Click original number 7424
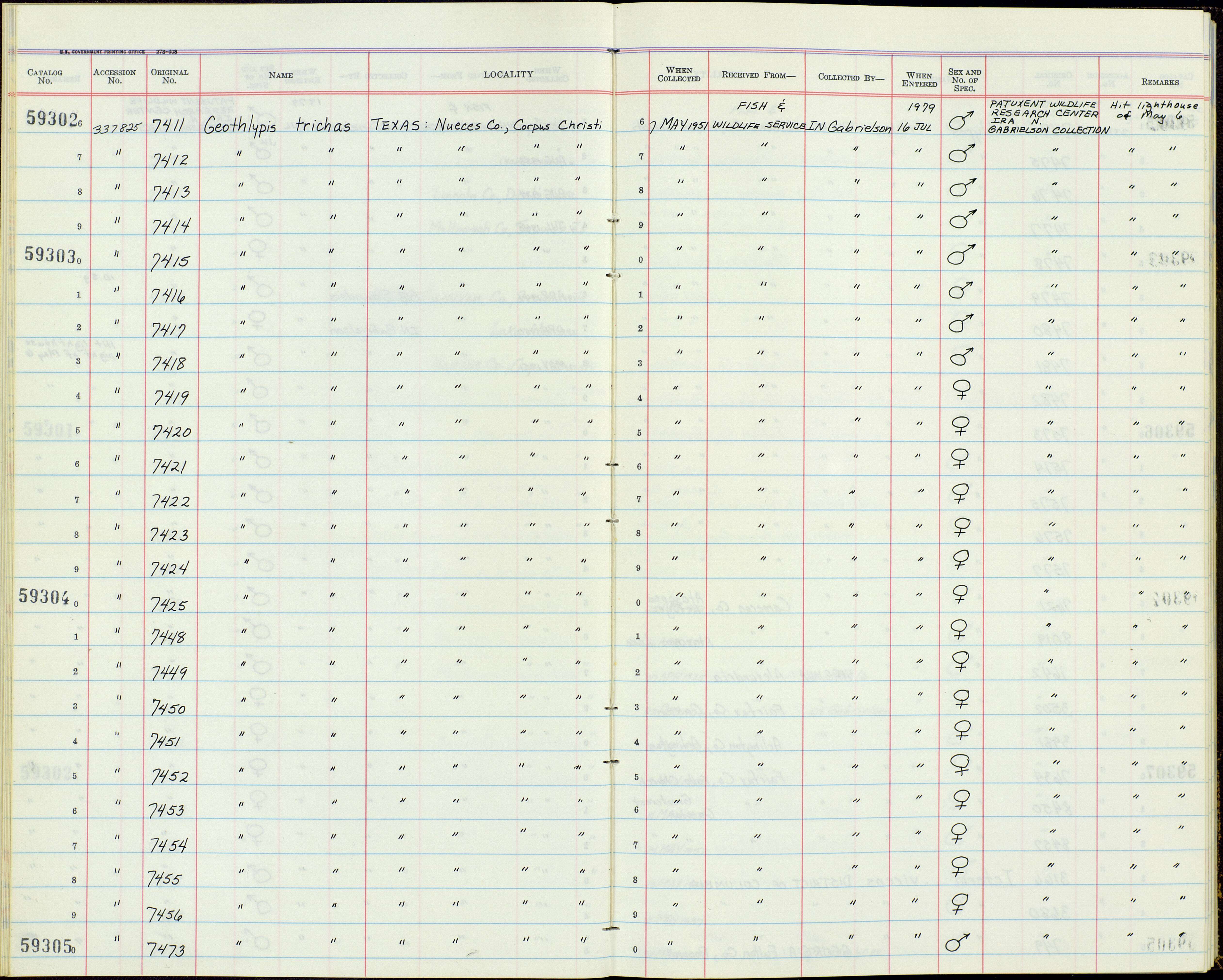This screenshot has height=980, width=1223. click(169, 568)
